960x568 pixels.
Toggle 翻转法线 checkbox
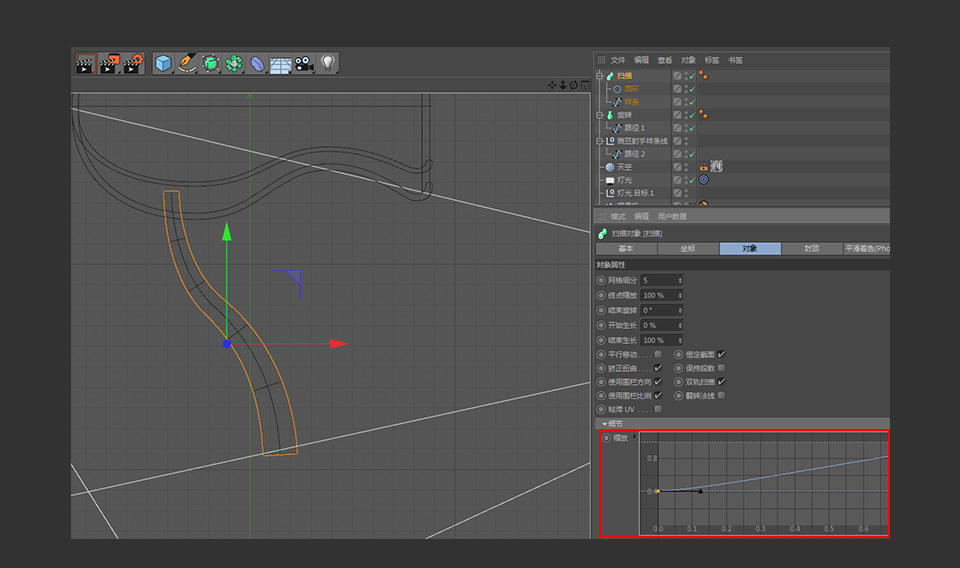click(x=721, y=395)
